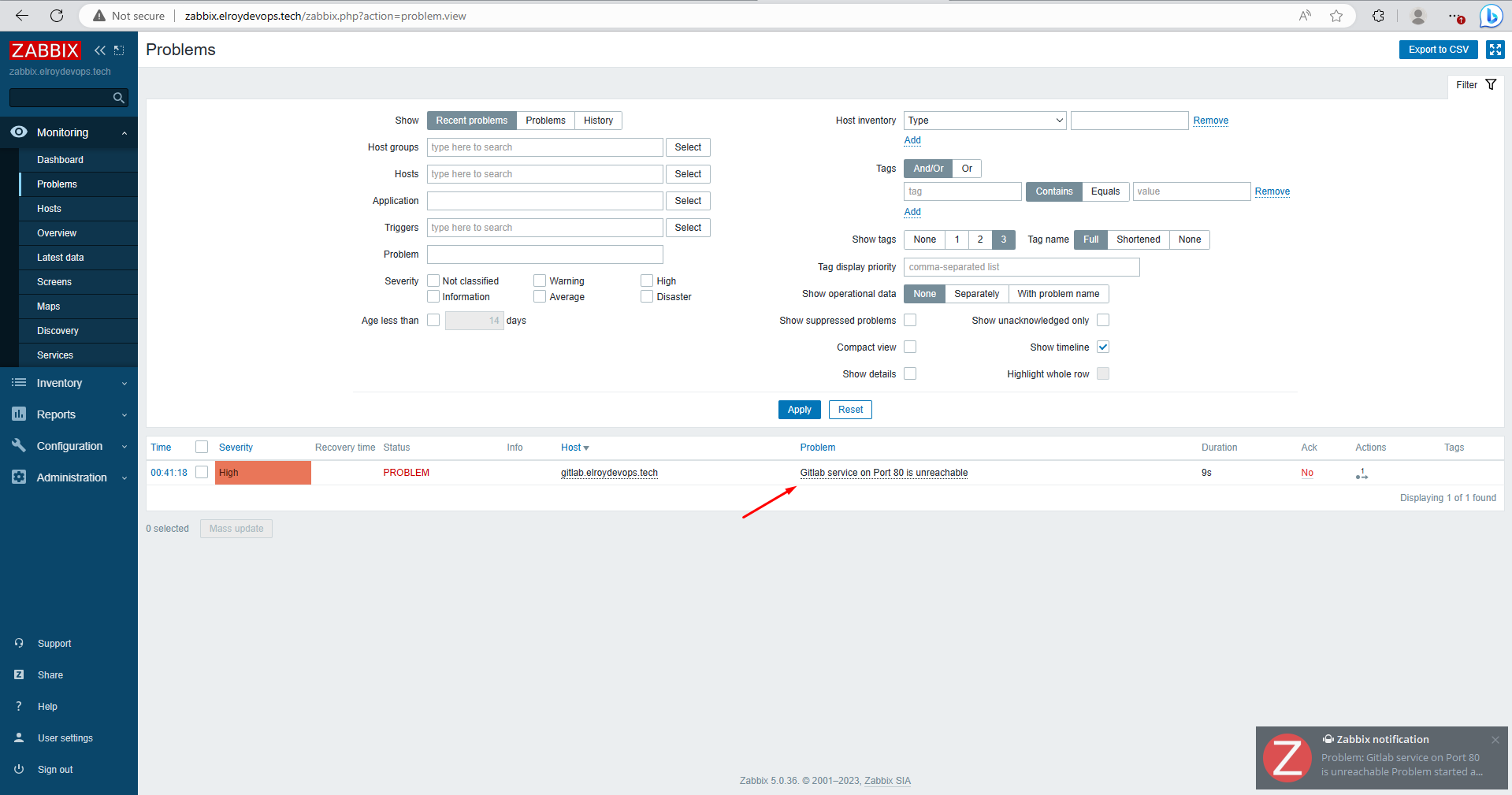Switch Show to History tab

click(598, 121)
